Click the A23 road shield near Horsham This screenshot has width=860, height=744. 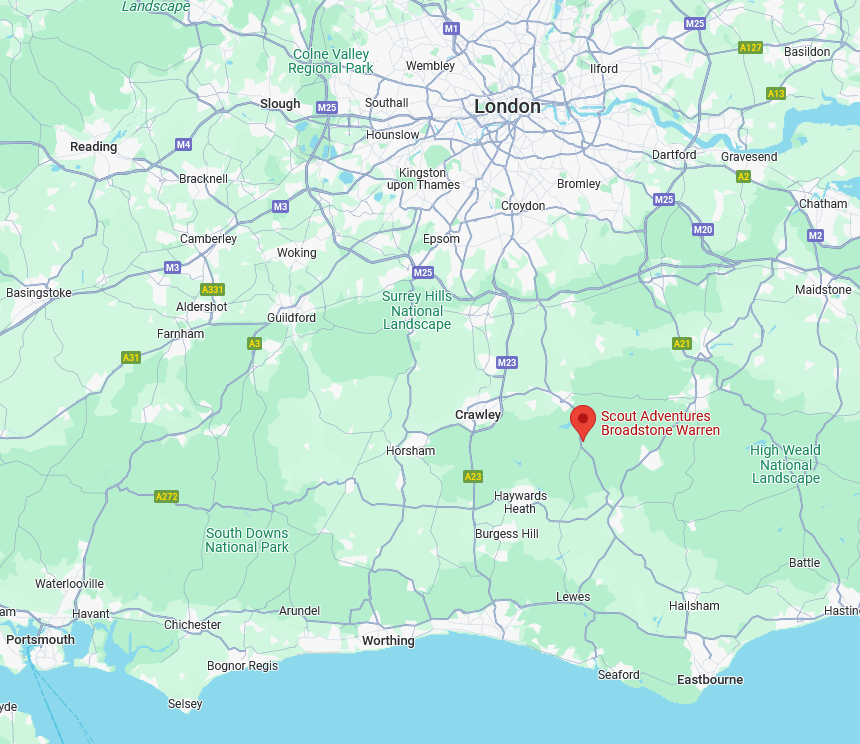pyautogui.click(x=473, y=476)
